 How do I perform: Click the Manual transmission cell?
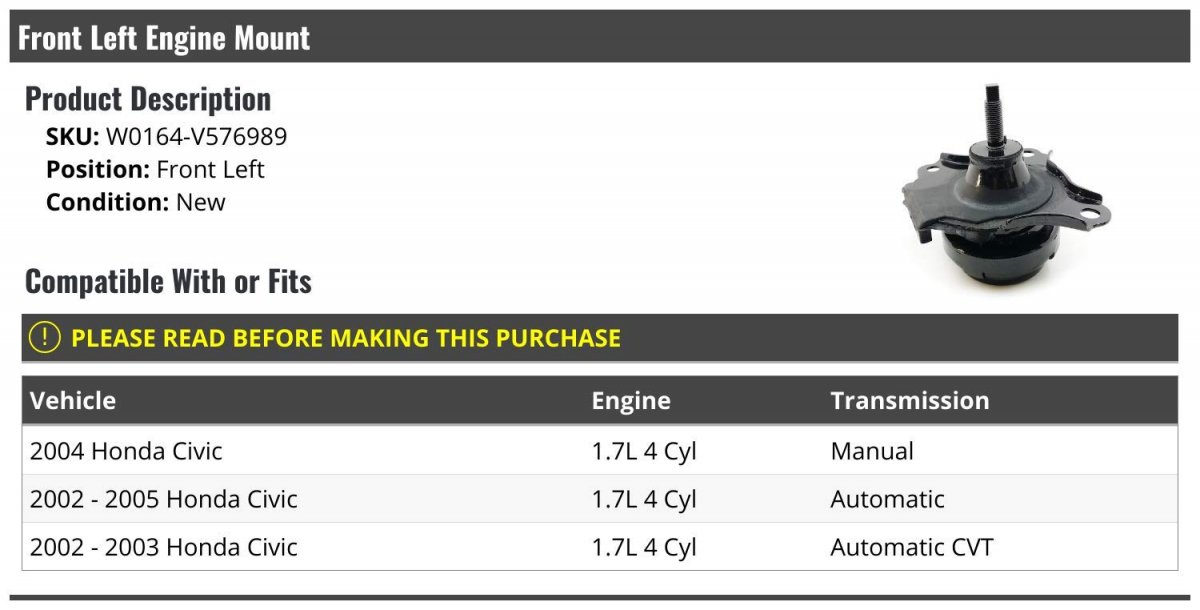pyautogui.click(x=872, y=451)
